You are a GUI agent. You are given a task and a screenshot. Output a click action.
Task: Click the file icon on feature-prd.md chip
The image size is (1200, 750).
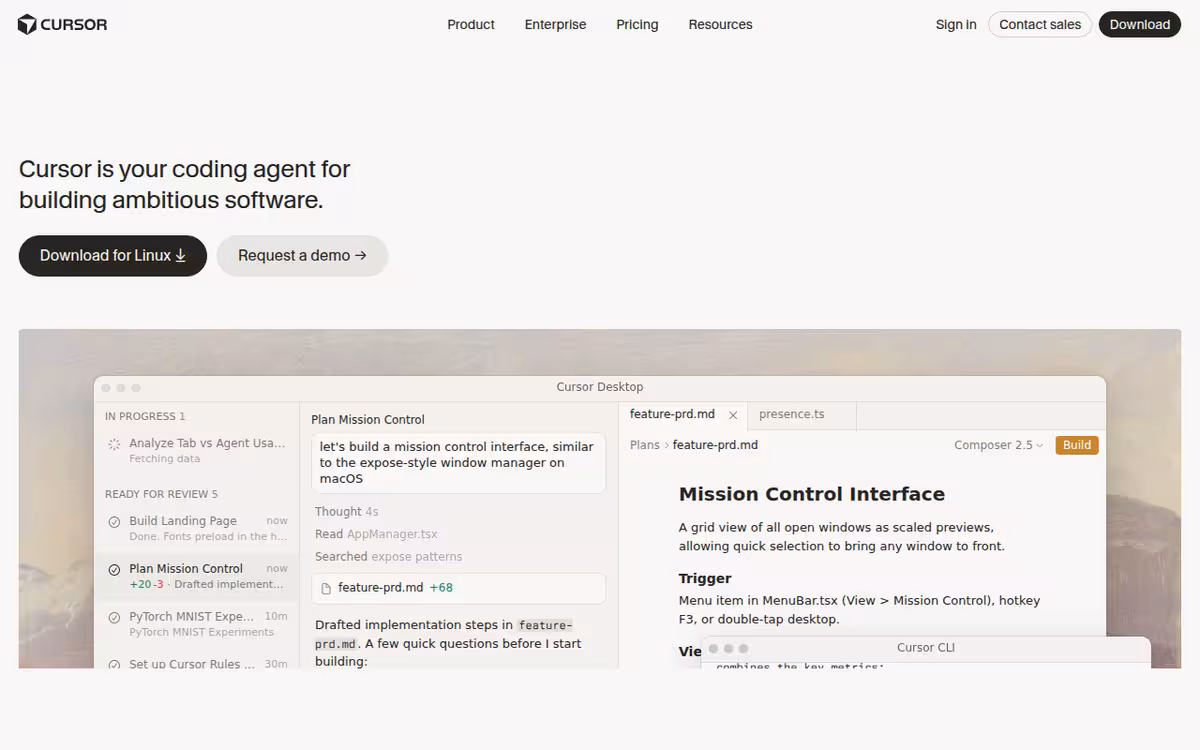326,588
